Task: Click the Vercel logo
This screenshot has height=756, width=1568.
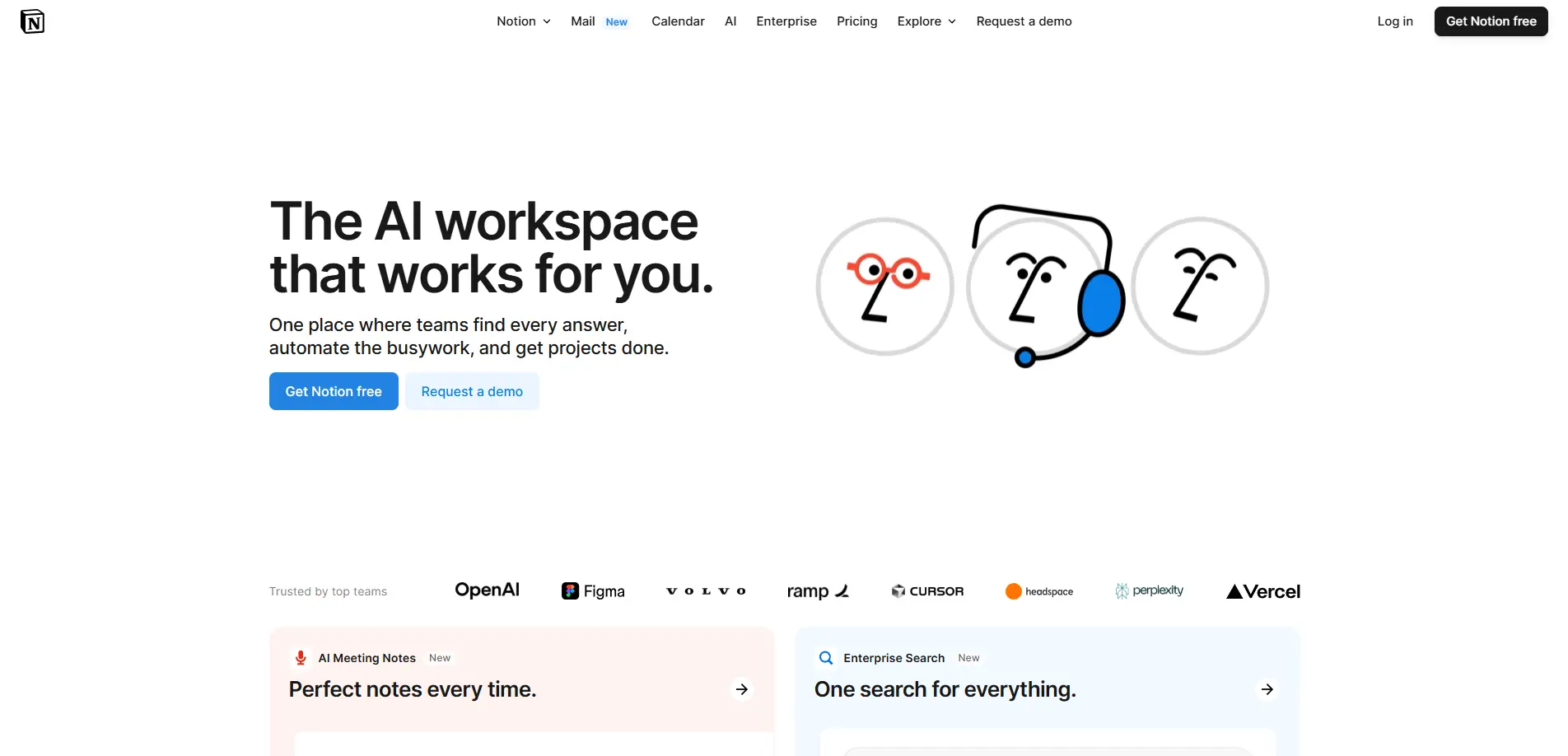Action: [x=1263, y=591]
